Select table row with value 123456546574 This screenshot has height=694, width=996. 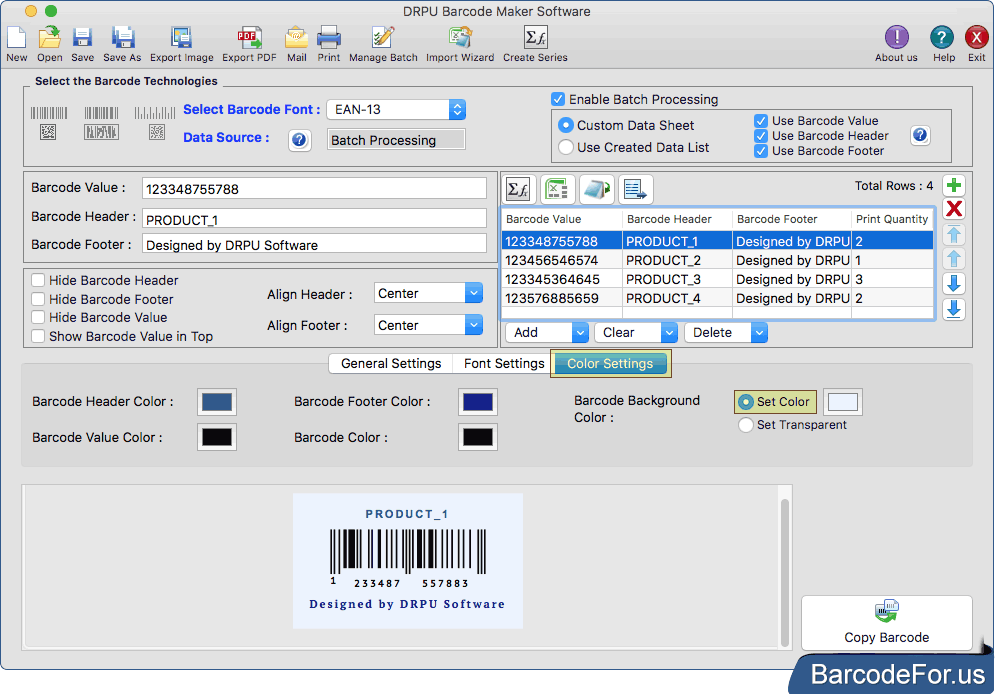pyautogui.click(x=717, y=260)
